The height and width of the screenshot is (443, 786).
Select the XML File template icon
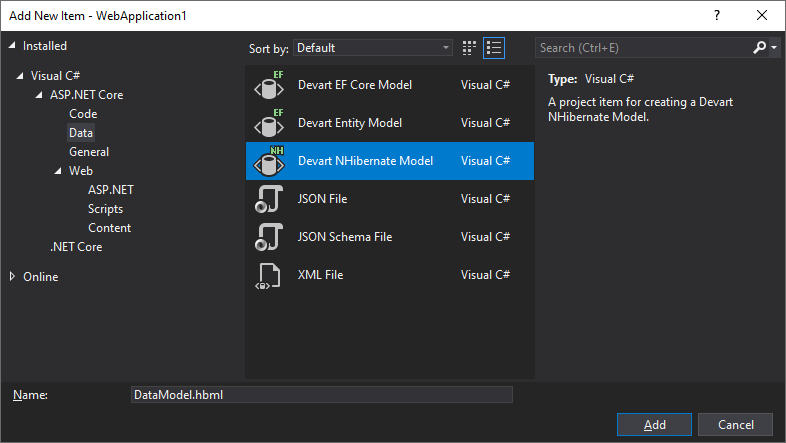click(x=268, y=276)
